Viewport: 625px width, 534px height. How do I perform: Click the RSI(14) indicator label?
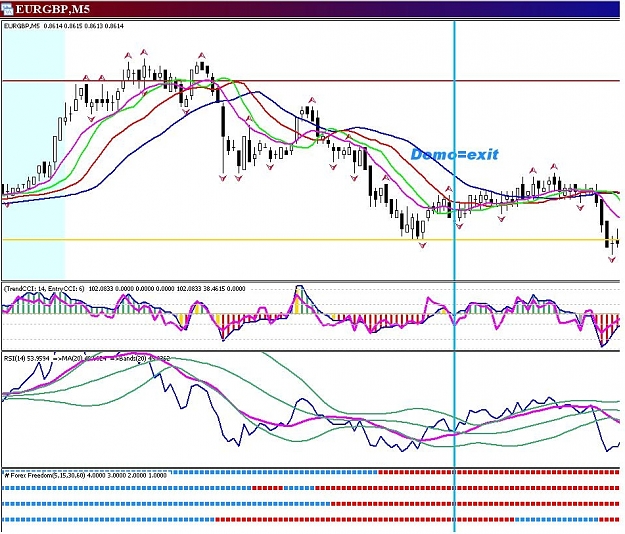click(87, 359)
